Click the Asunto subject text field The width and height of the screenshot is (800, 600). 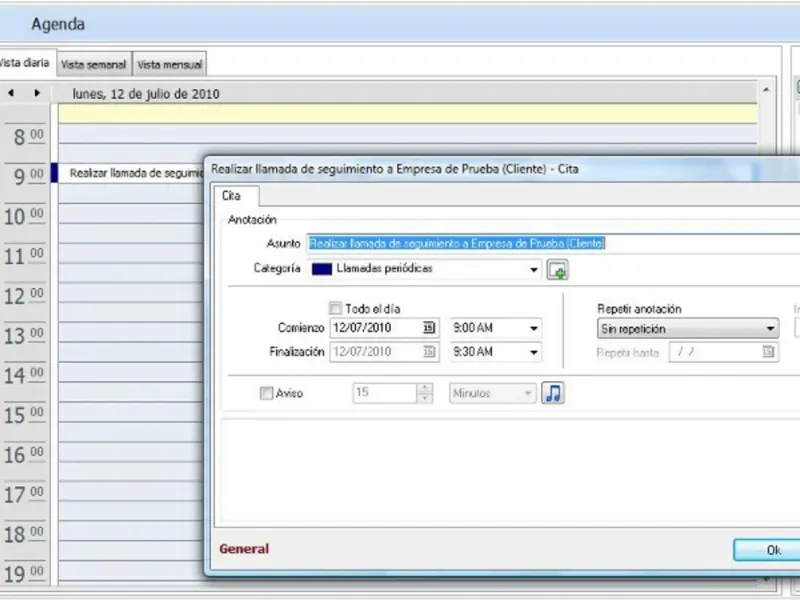(553, 243)
